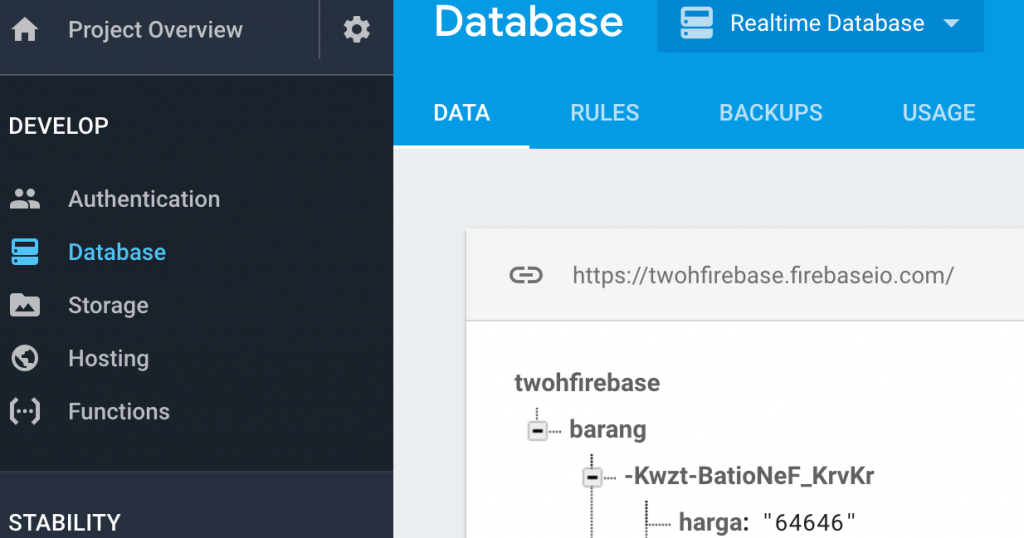This screenshot has height=538, width=1024.
Task: Select the -Kwzt-BatioNeF_KrvKr key
Action: click(749, 476)
